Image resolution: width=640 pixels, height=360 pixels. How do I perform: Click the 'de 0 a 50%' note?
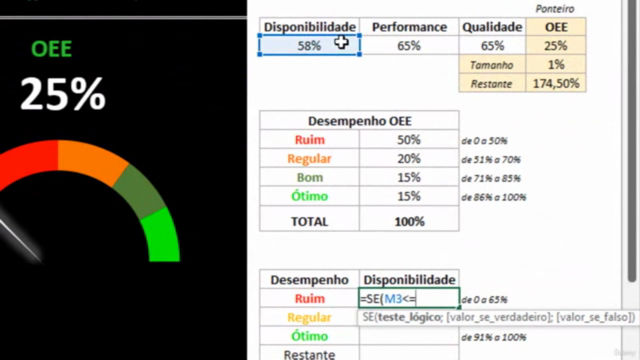coord(484,141)
